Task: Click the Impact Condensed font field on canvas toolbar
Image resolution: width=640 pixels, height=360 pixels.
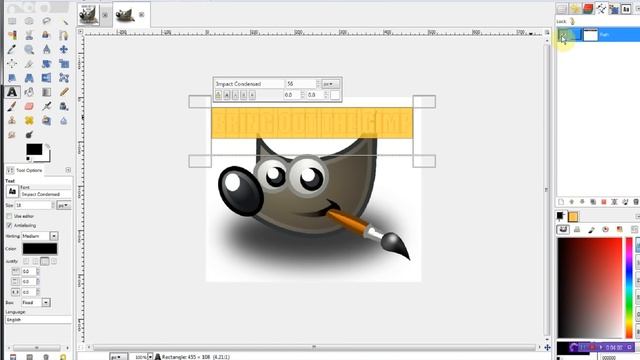Action: (249, 84)
